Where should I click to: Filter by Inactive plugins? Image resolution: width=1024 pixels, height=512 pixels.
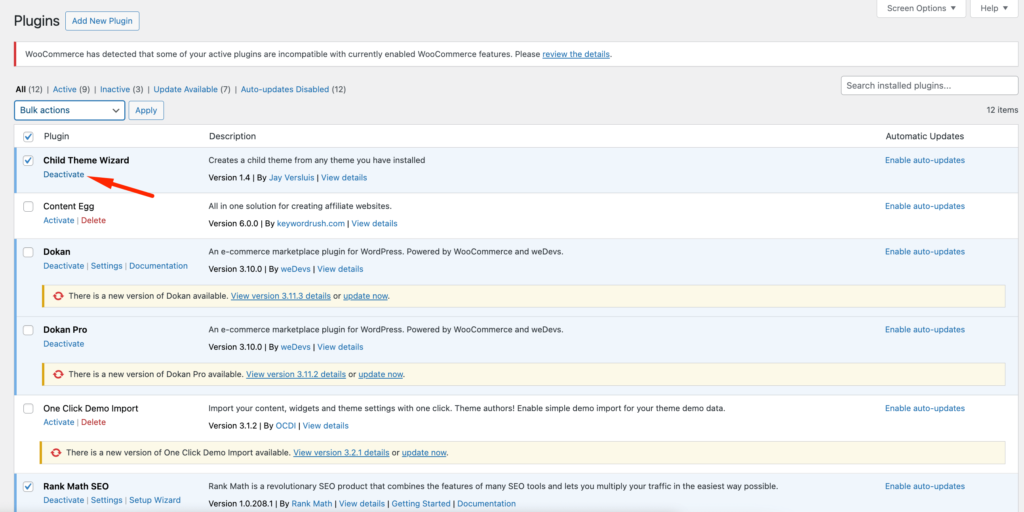(114, 89)
